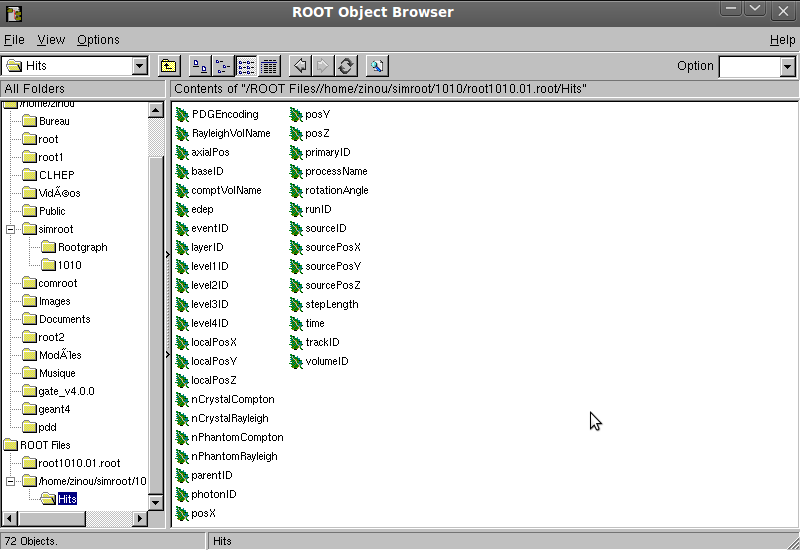Screen dimensions: 800x550
Task: Select the edep leaf icon
Action: [182, 209]
